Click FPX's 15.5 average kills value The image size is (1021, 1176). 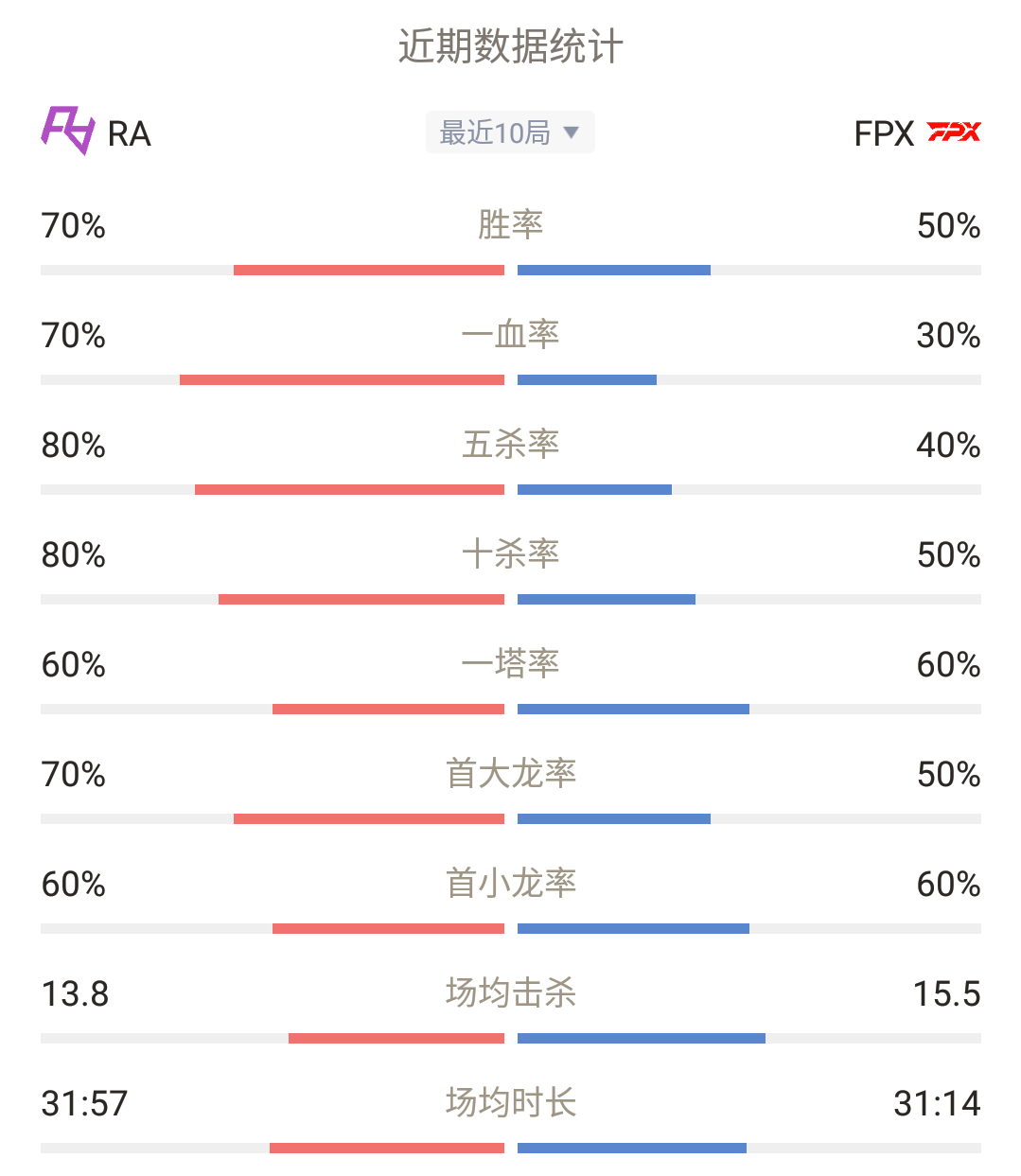pos(946,994)
